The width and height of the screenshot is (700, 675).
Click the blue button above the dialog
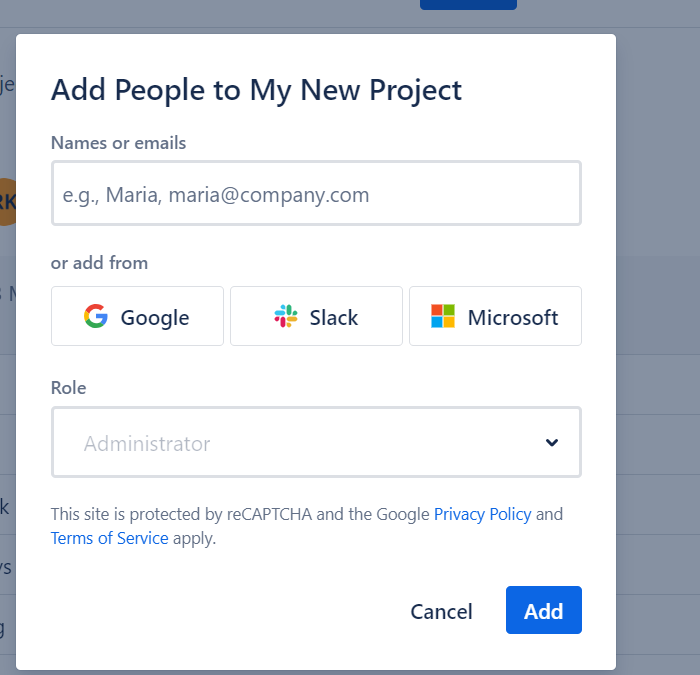coord(468,4)
